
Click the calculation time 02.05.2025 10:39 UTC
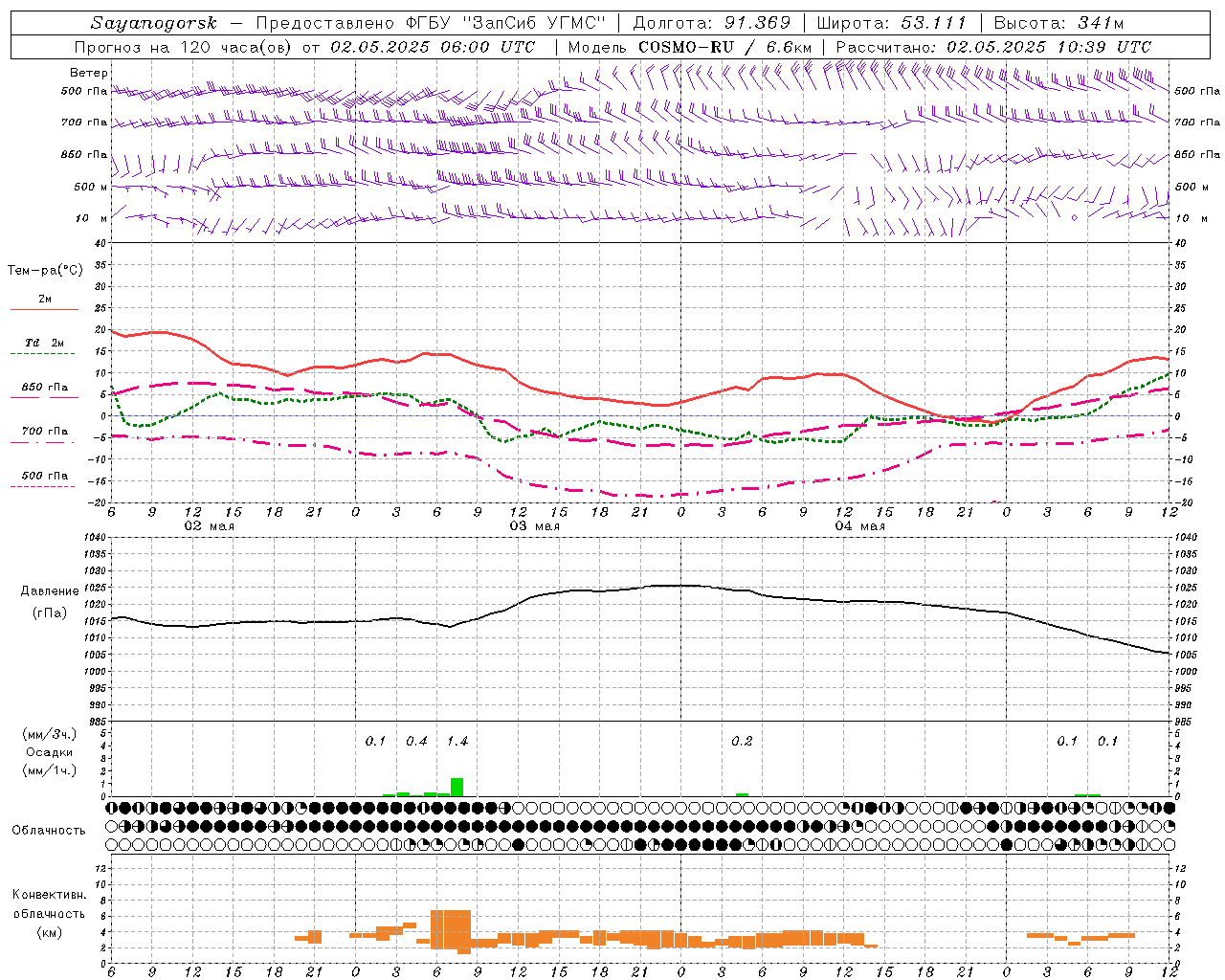click(x=1049, y=47)
